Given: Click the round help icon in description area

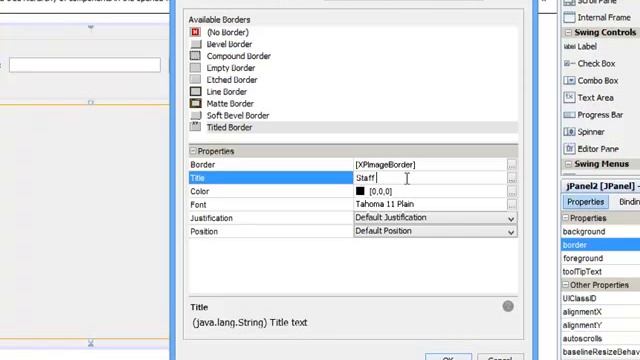Looking at the screenshot, I should point(508,306).
